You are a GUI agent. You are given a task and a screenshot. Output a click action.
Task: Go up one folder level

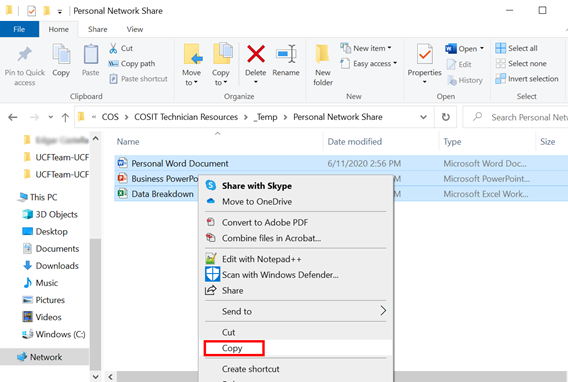(x=65, y=117)
